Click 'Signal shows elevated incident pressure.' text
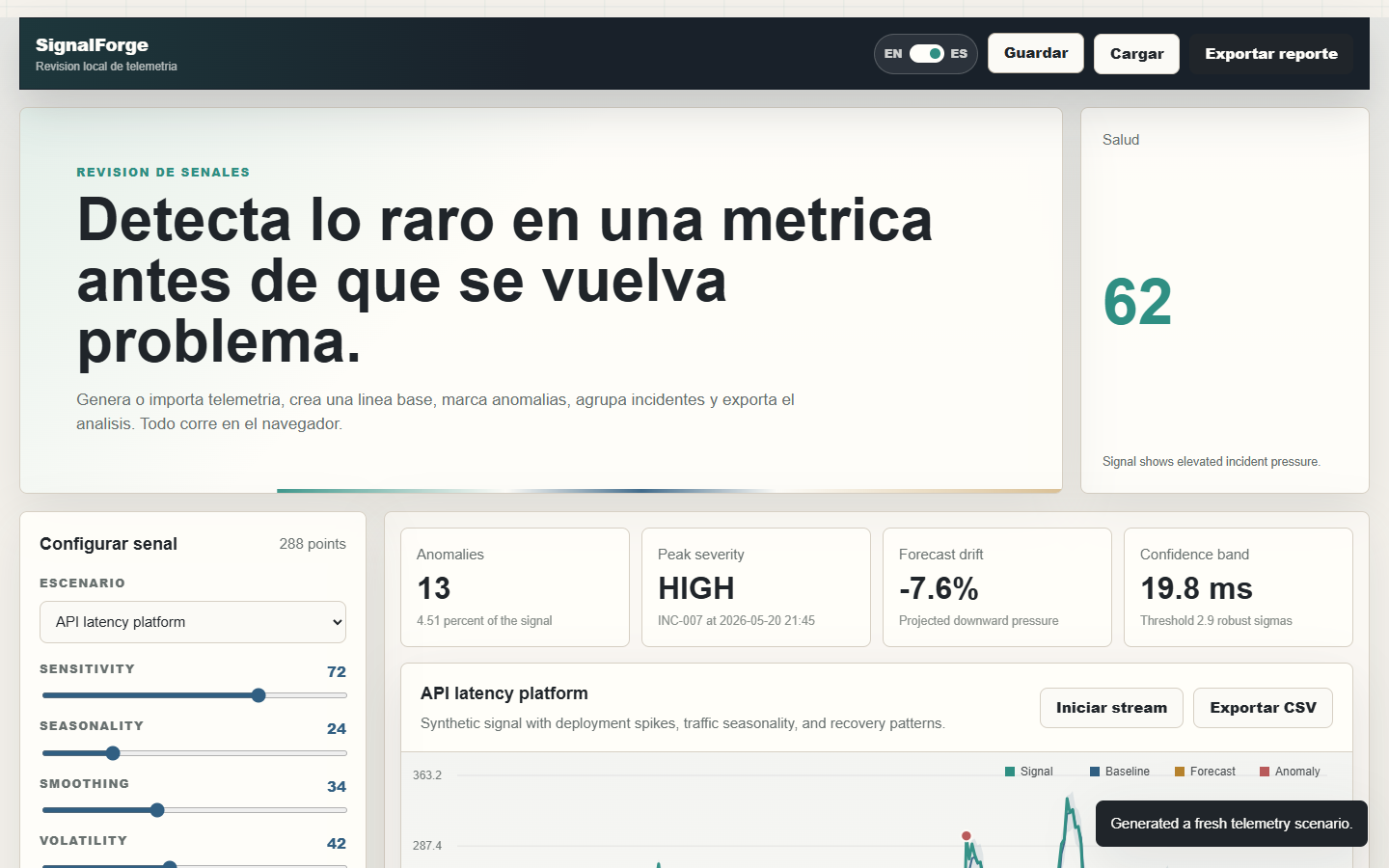The width and height of the screenshot is (1389, 868). [x=1212, y=462]
